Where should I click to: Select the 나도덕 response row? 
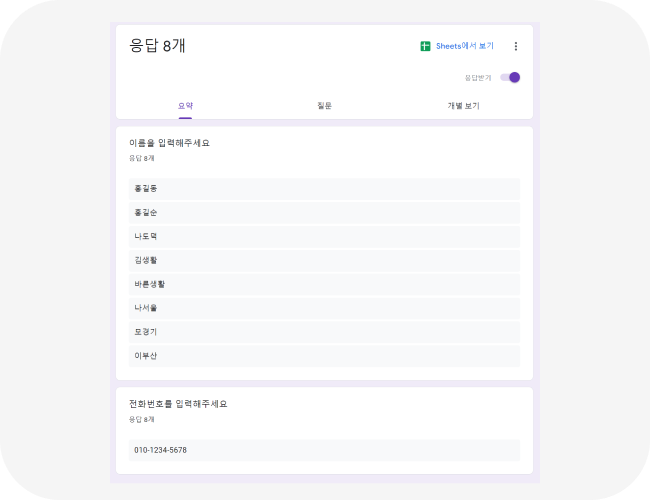[x=324, y=236]
